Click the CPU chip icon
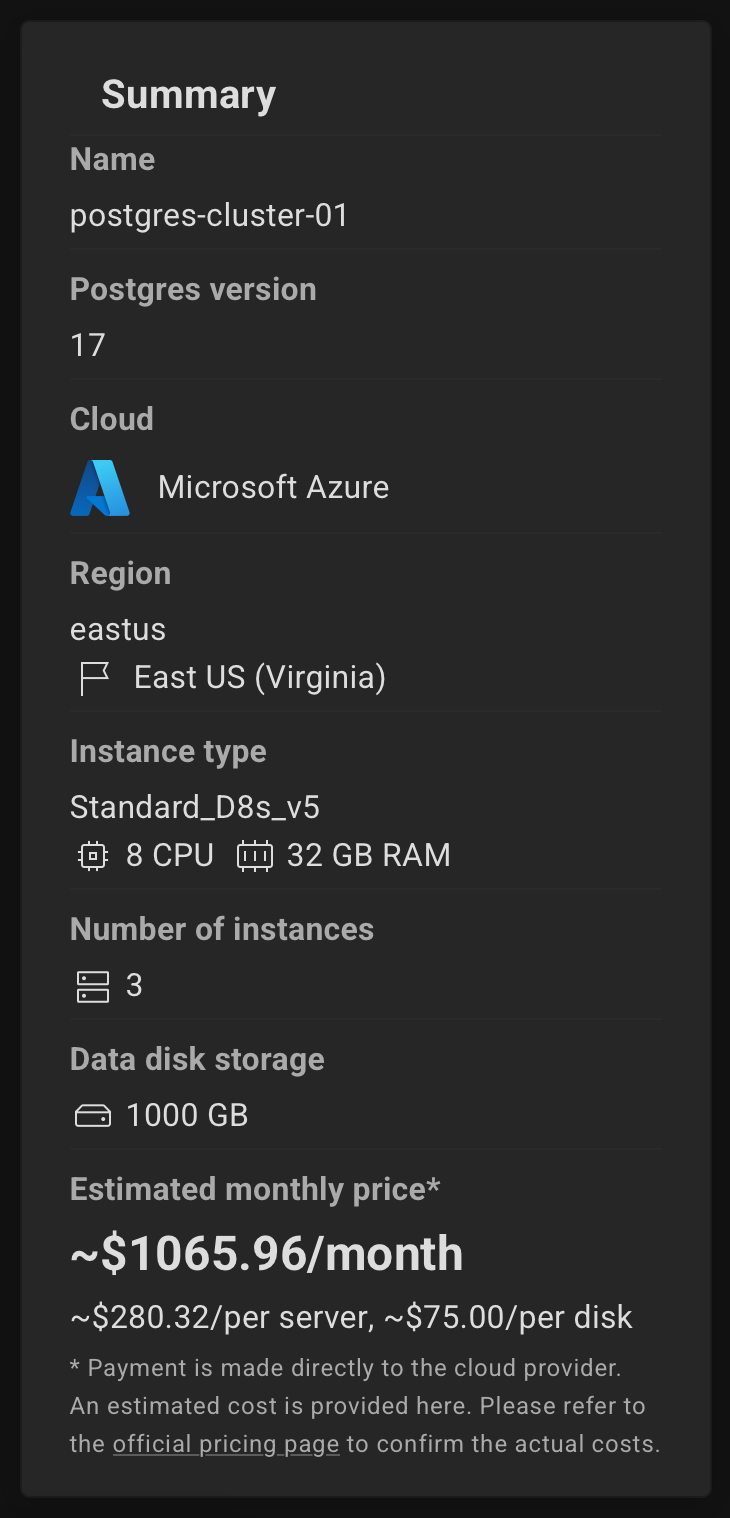 point(92,856)
